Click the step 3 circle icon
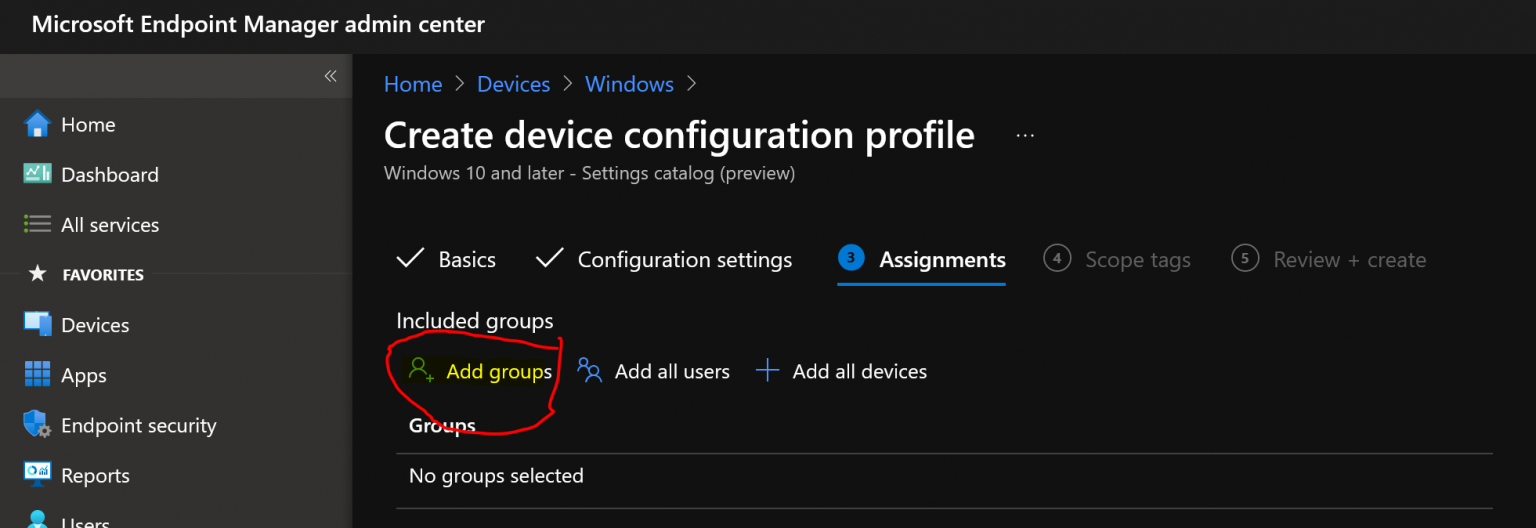The height and width of the screenshot is (528, 1536). 850,258
